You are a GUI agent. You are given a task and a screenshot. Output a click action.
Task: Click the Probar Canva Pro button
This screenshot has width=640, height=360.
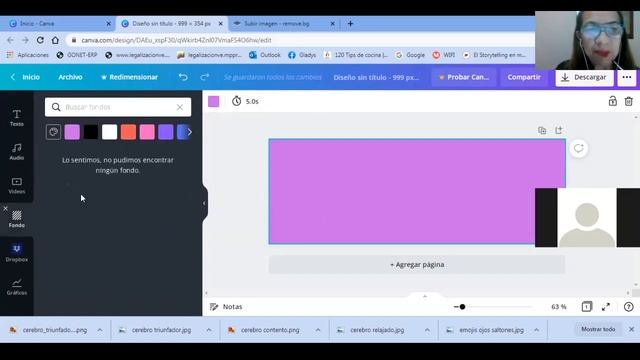(464, 77)
